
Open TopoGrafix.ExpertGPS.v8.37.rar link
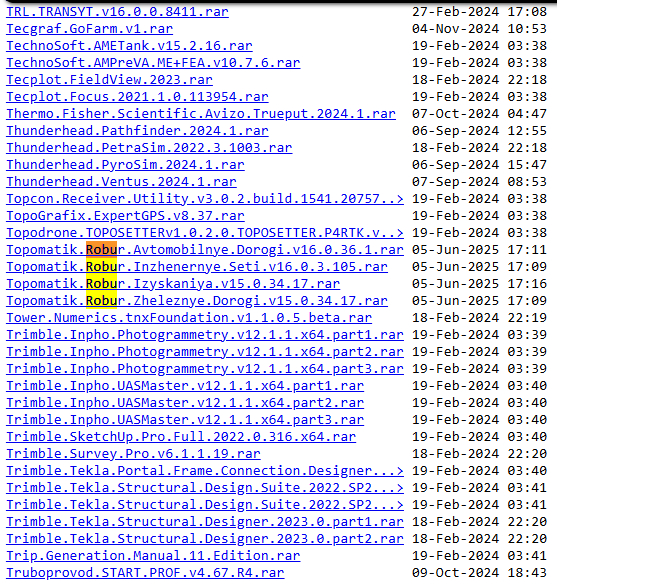[x=125, y=216]
